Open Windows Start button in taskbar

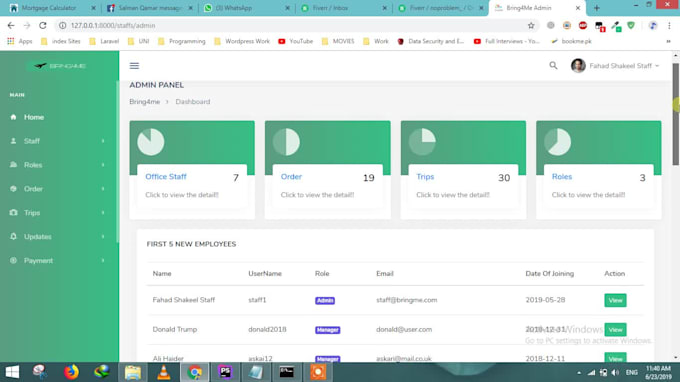coord(12,372)
